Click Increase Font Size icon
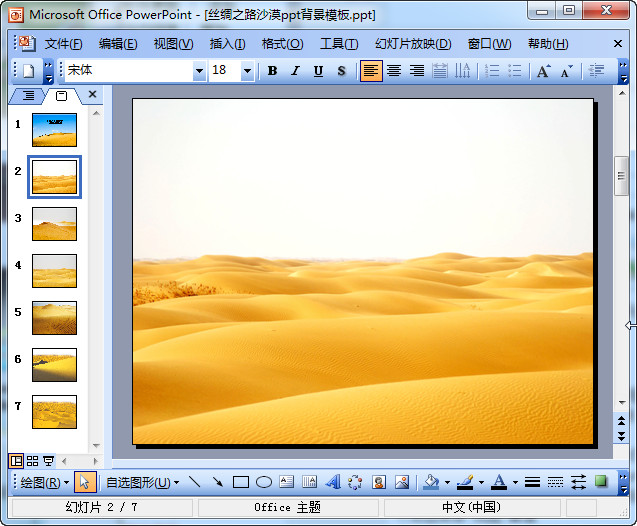 (544, 71)
